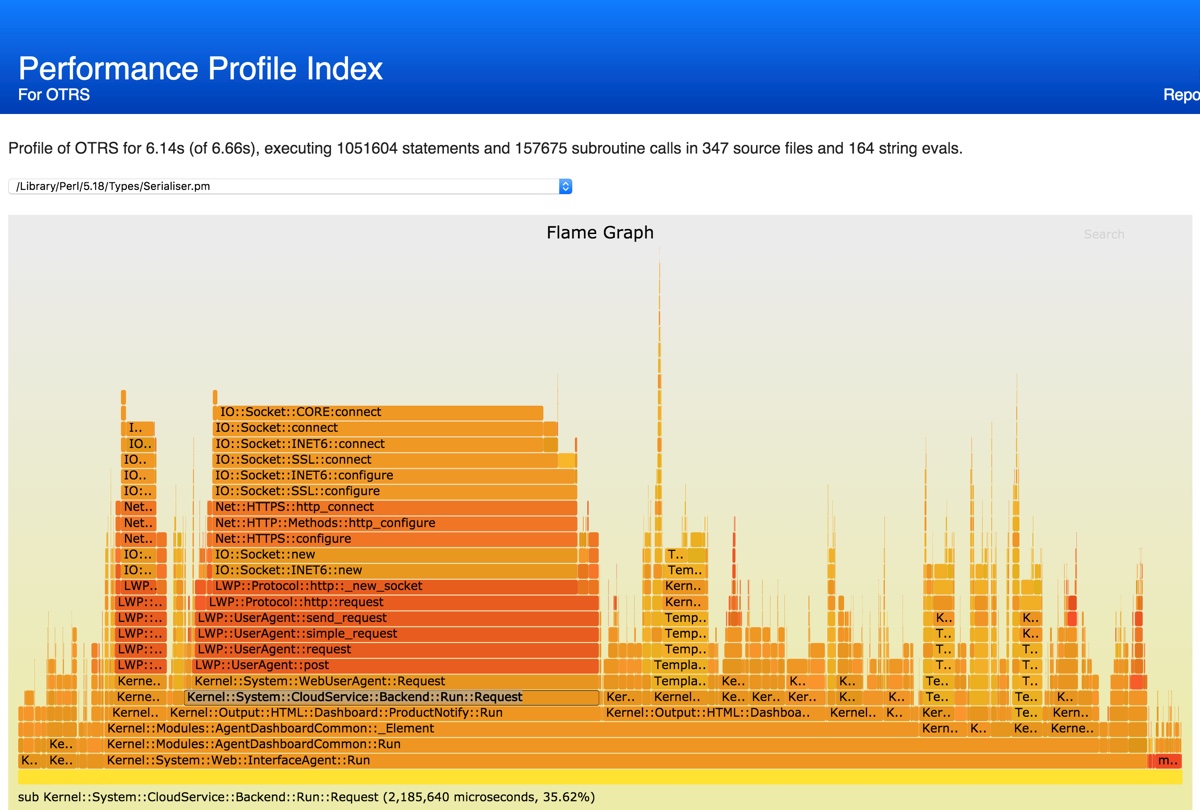Zoom into the LWP::UserAgent::post frame
This screenshot has width=1200, height=810.
tap(397, 665)
